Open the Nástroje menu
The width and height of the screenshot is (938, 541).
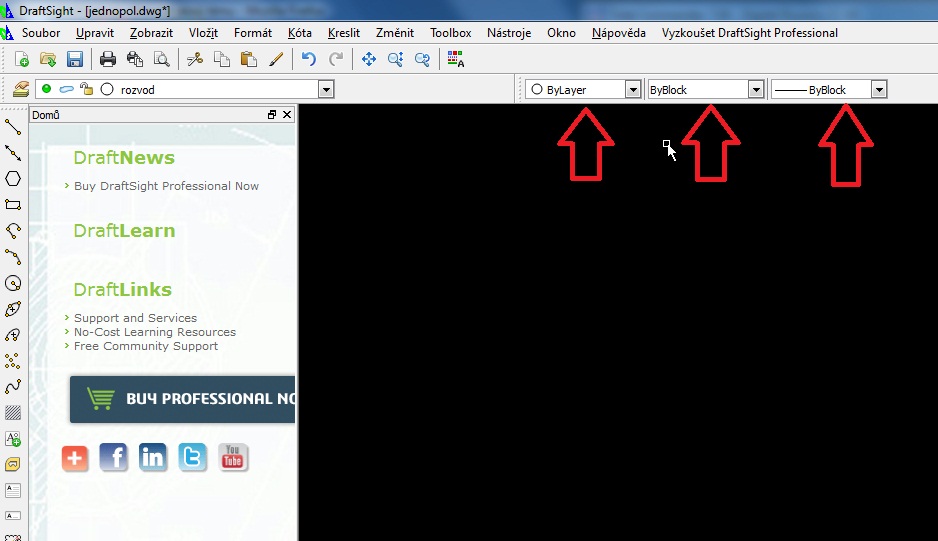pos(508,33)
